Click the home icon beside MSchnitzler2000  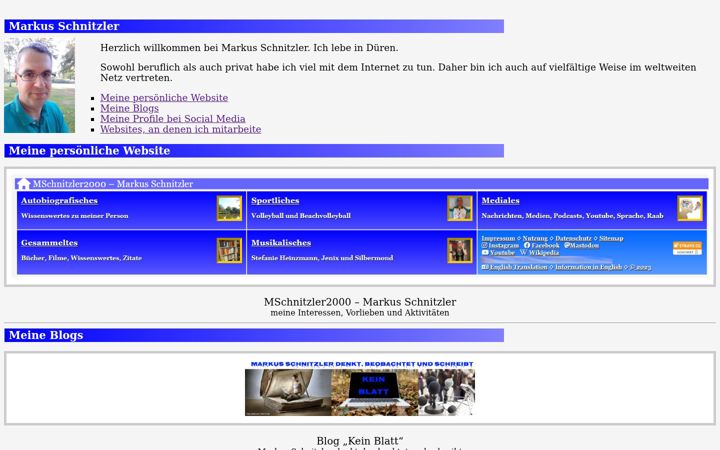pos(22,184)
